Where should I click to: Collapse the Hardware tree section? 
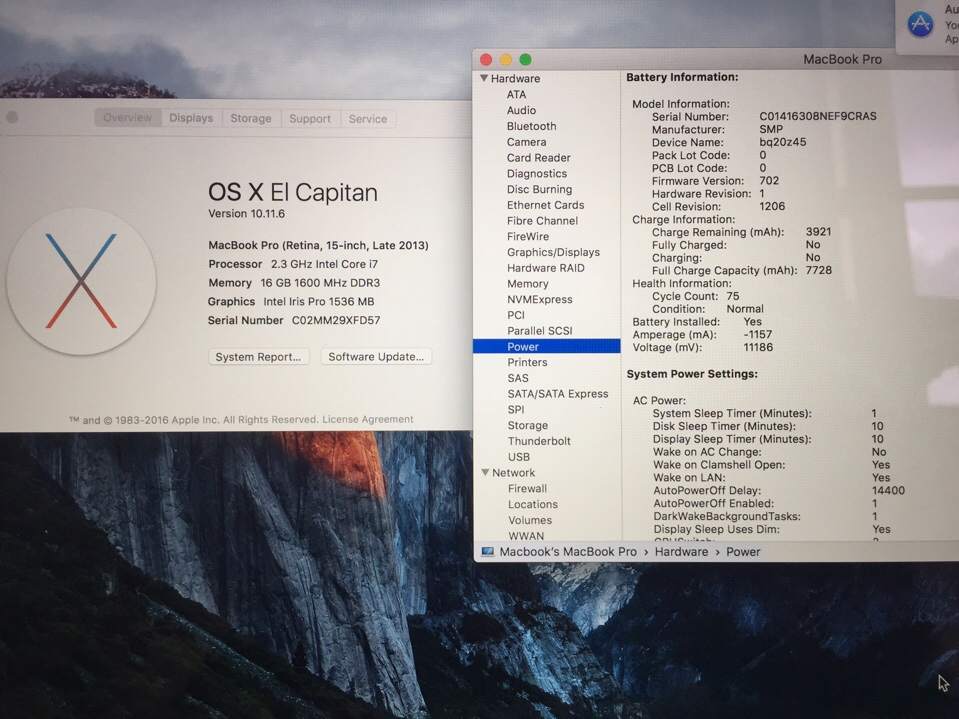click(x=484, y=79)
